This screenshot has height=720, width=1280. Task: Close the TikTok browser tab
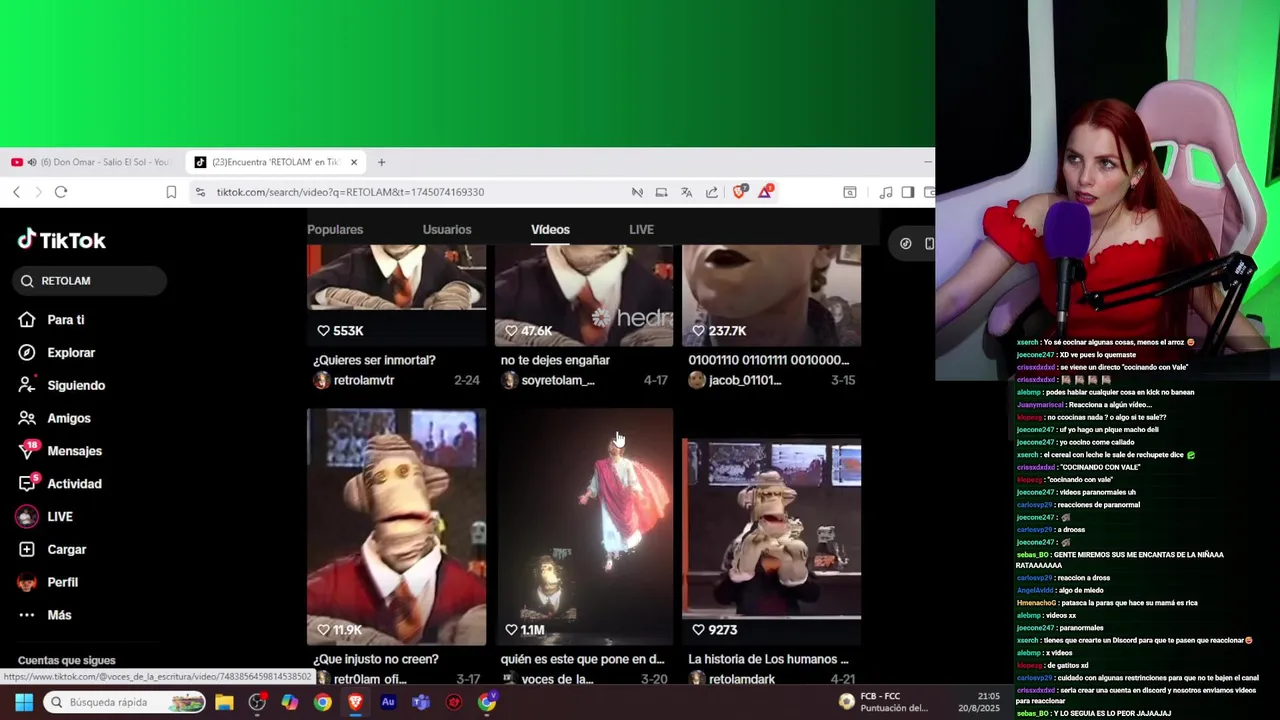coord(353,162)
